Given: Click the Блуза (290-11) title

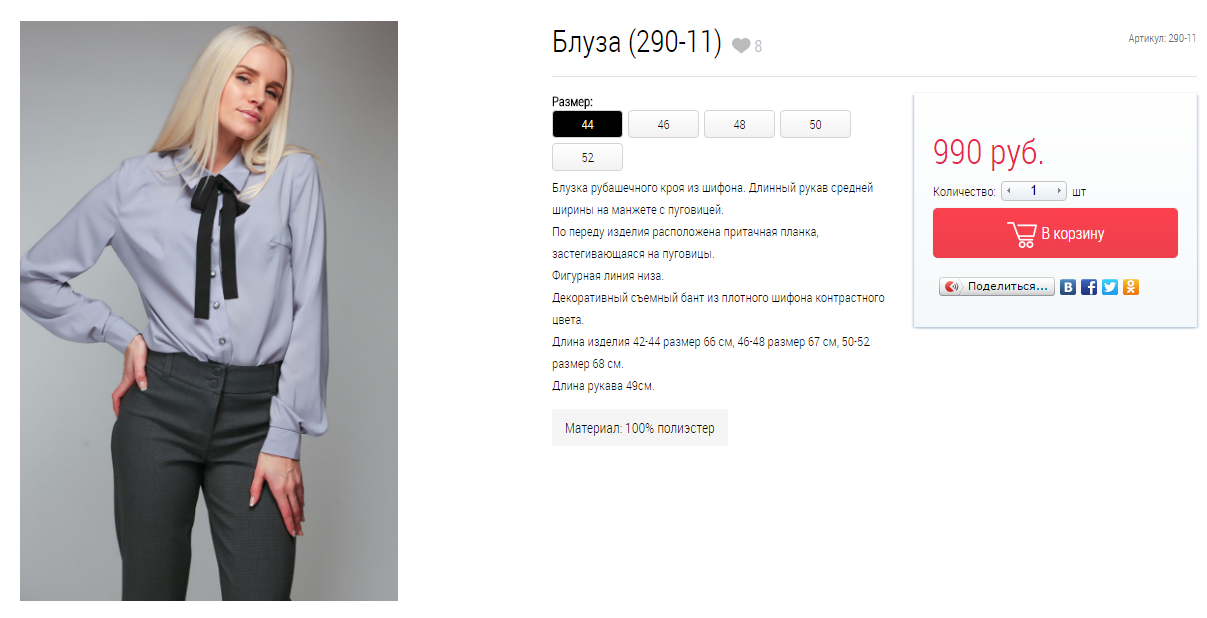Looking at the screenshot, I should point(637,43).
